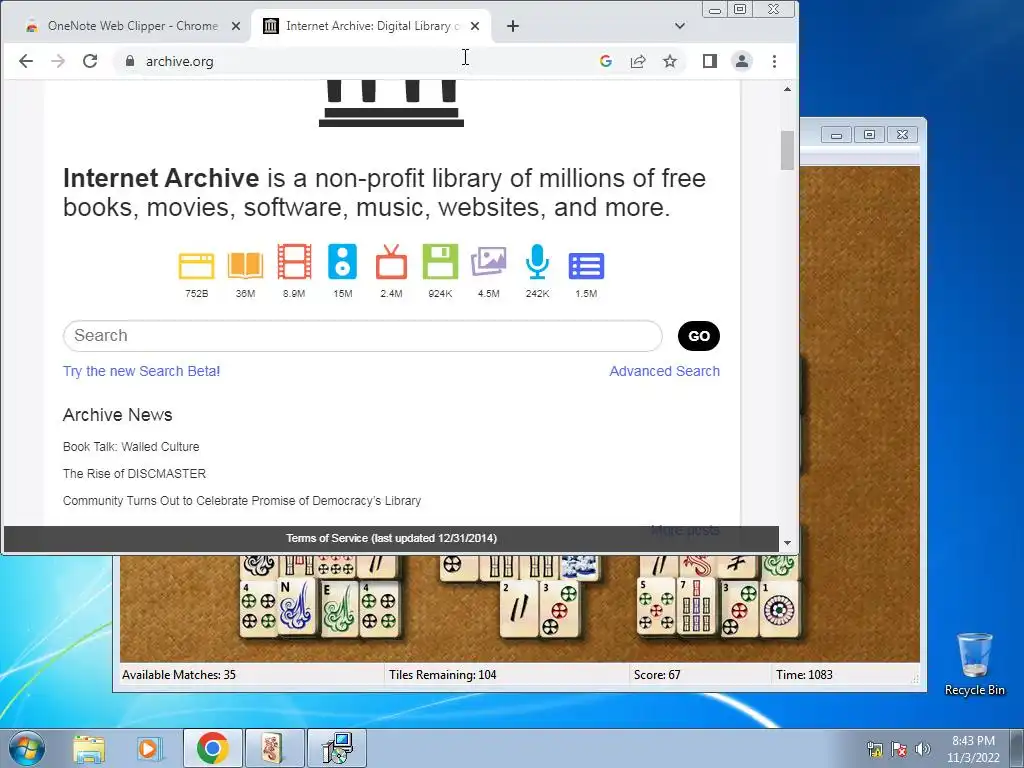Open the Books icon labeled 36M
The height and width of the screenshot is (768, 1024).
click(245, 266)
